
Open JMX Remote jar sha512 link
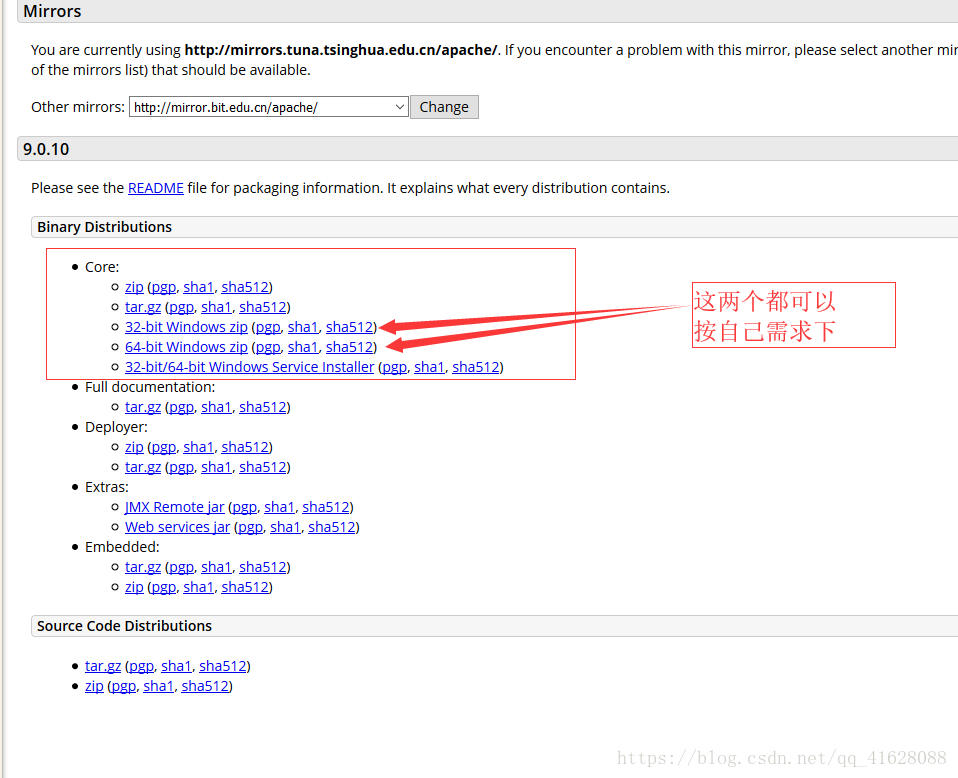coord(326,507)
